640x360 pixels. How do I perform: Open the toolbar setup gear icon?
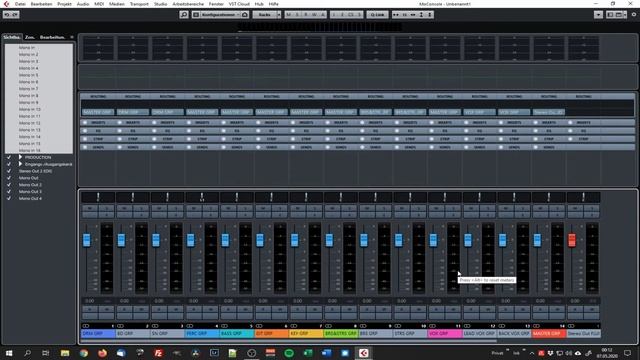634,15
